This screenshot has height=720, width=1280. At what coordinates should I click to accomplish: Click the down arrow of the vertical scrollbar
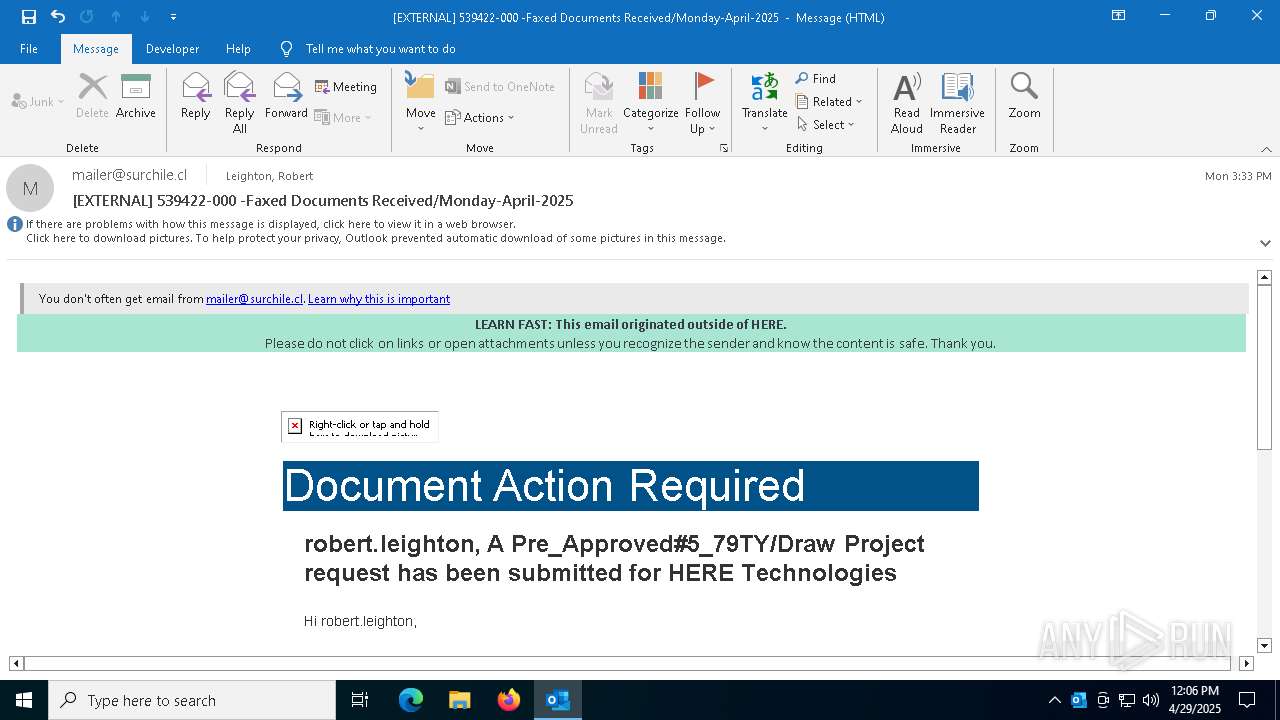point(1264,646)
